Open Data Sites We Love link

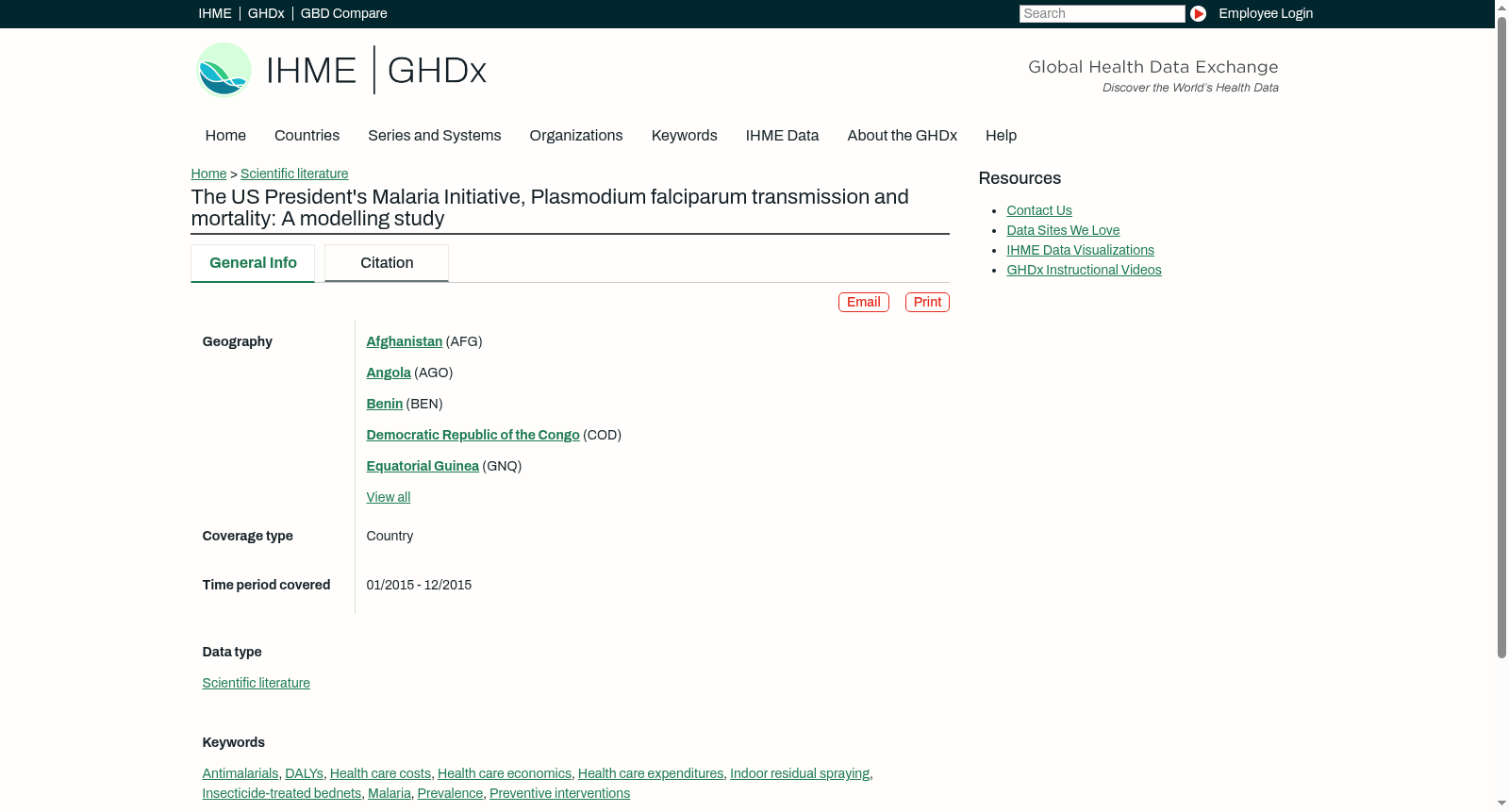tap(1064, 230)
